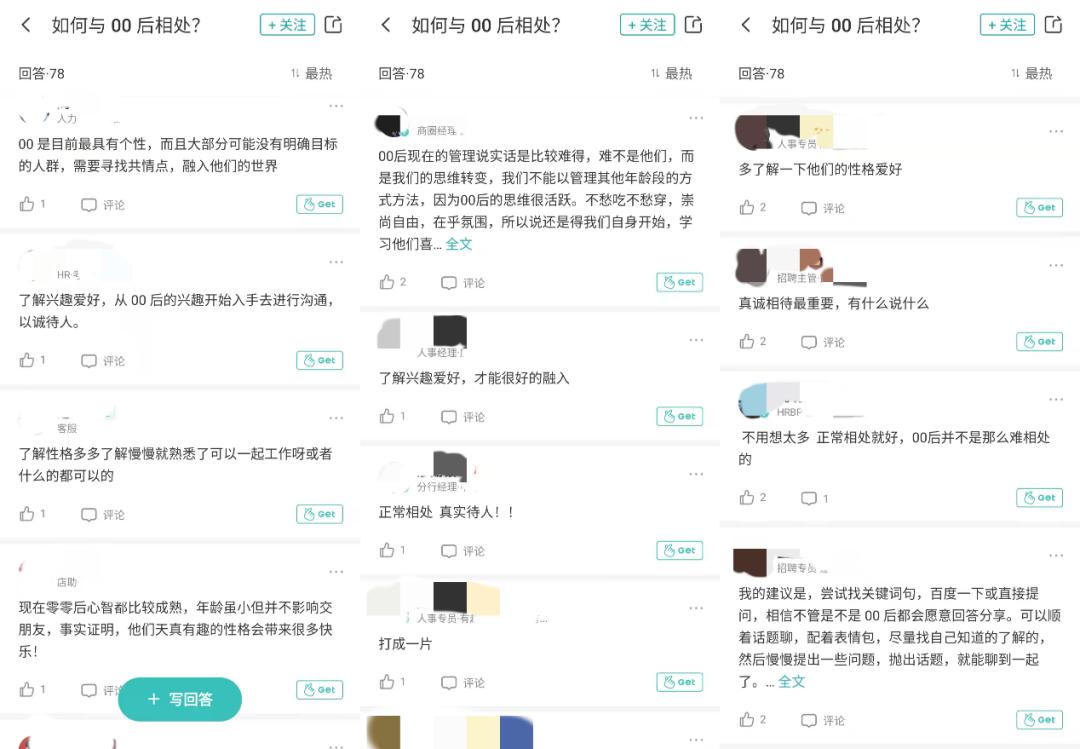Open more options for 多了解一下他们的性格爱好 answer
Screen dimensions: 1080x749
coord(1056,131)
